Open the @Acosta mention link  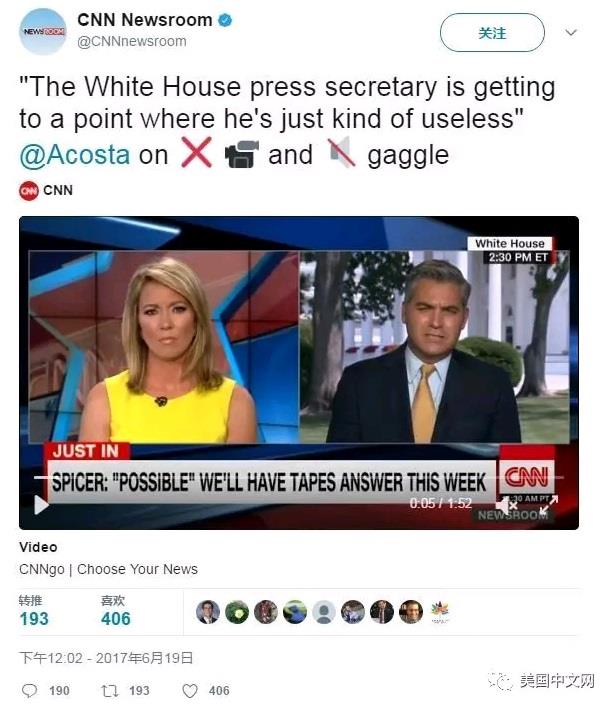pyautogui.click(x=75, y=155)
